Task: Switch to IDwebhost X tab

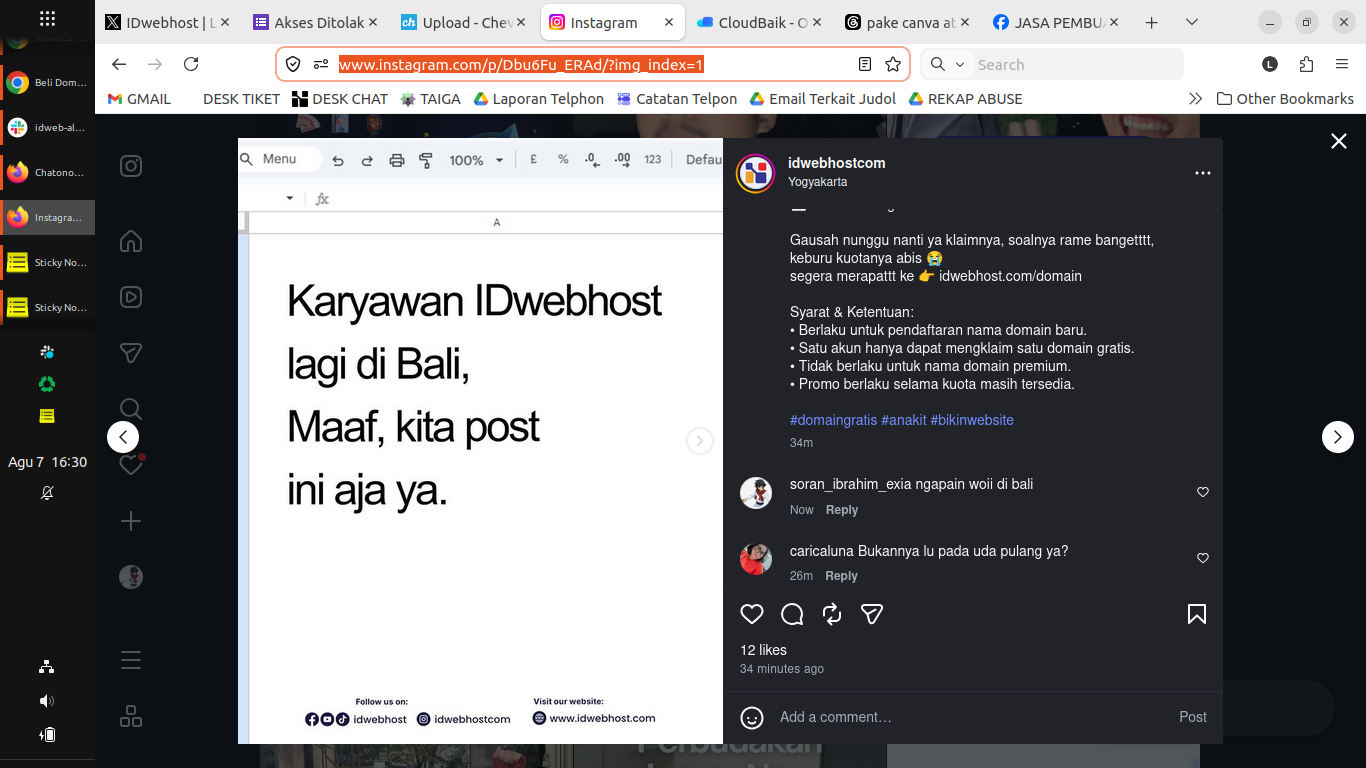Action: pos(167,22)
